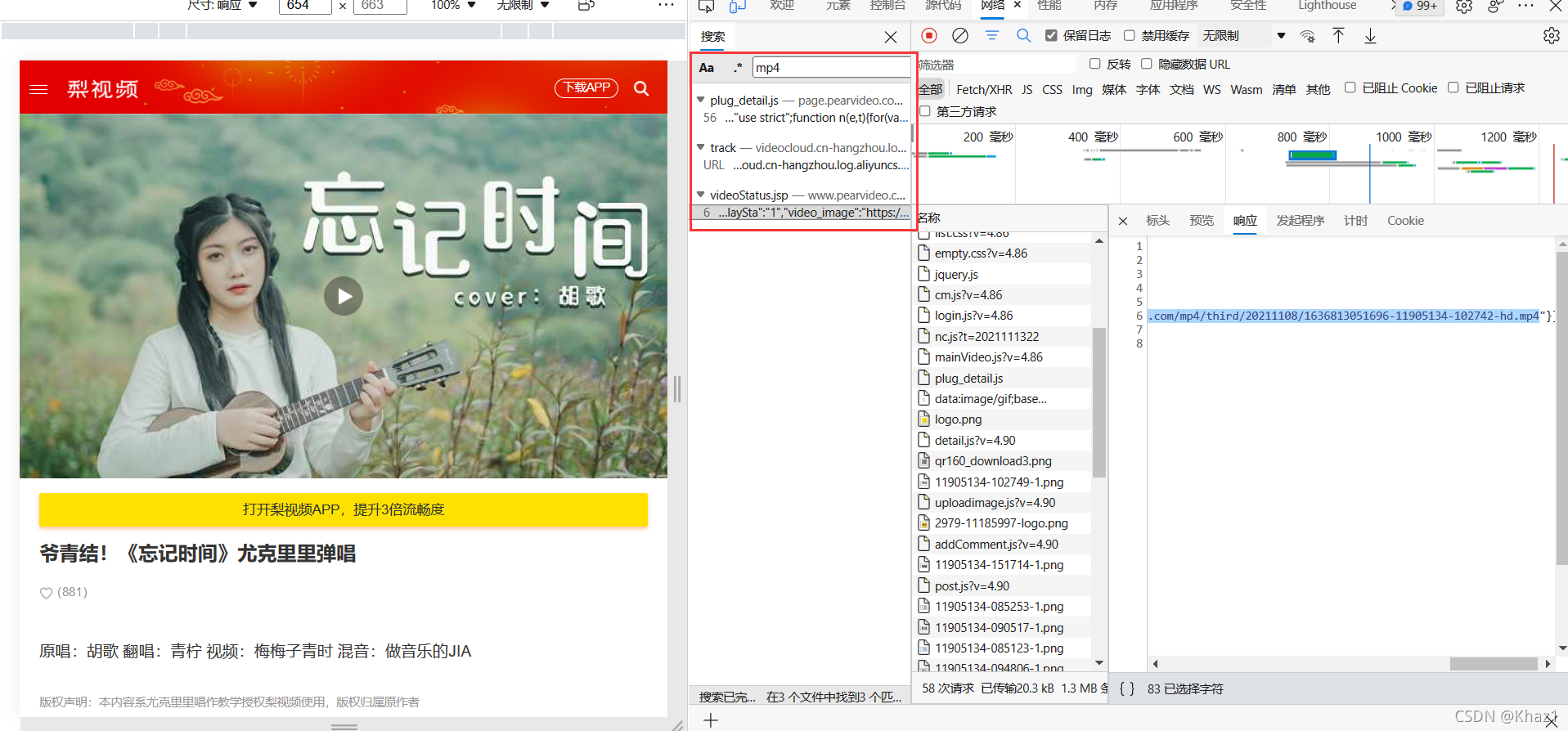1568x731 pixels.
Task: Click the magnifier search icon in Network toolbar
Action: pyautogui.click(x=1023, y=35)
